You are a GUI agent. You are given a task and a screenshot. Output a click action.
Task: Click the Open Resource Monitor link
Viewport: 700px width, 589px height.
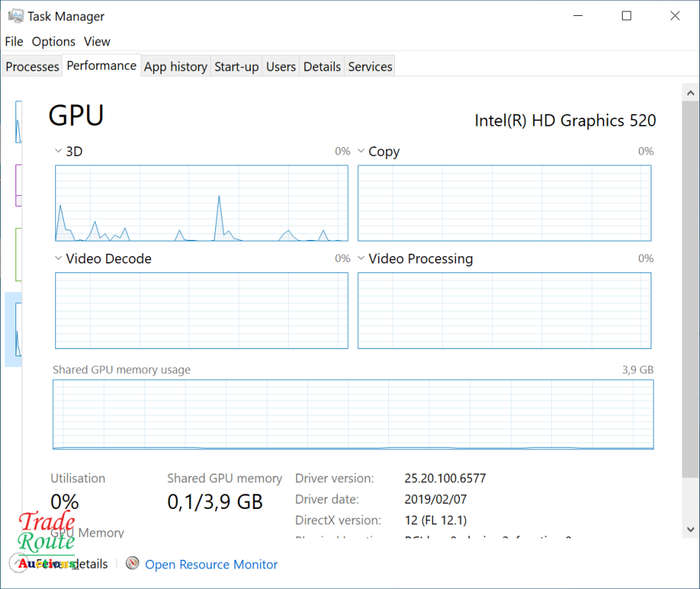point(211,564)
